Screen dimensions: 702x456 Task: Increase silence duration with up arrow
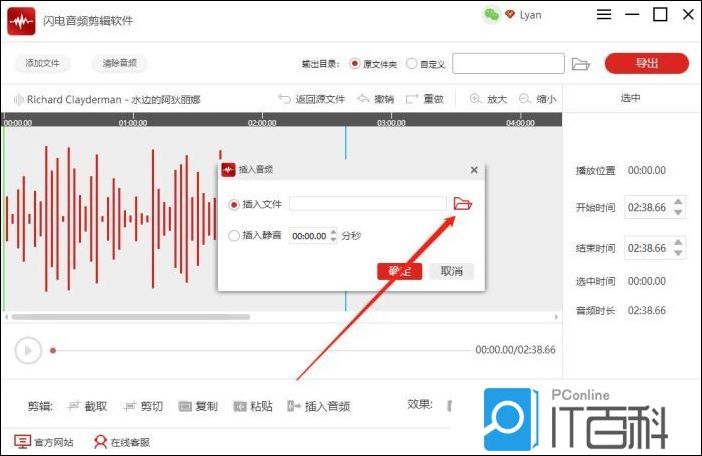coord(333,232)
